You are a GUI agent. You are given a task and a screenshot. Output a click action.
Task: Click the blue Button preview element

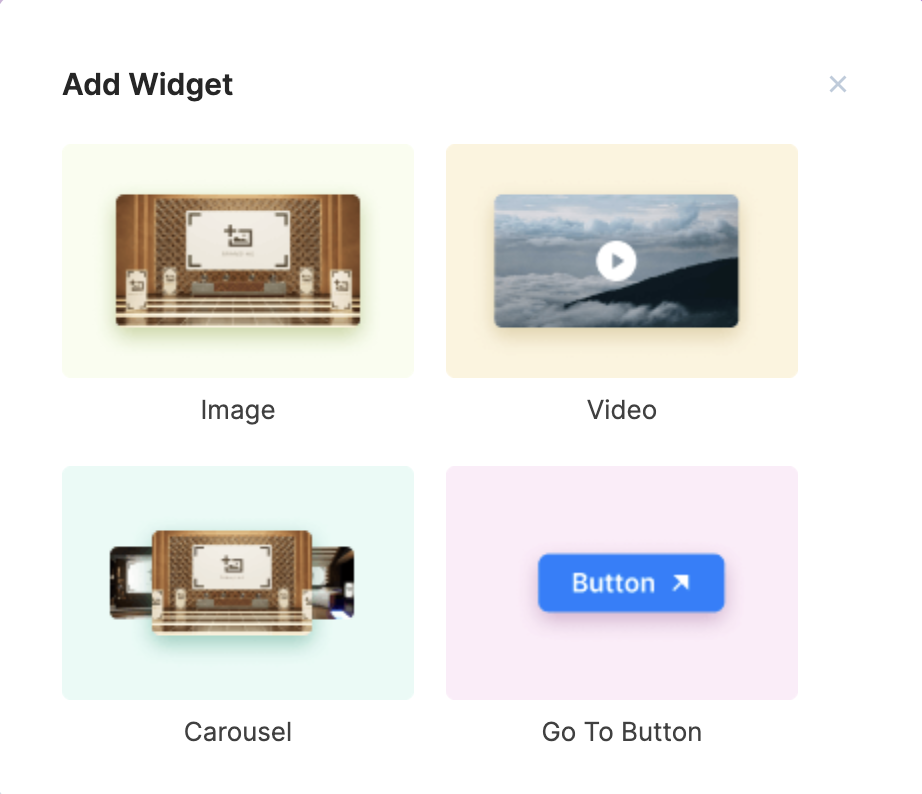point(630,582)
